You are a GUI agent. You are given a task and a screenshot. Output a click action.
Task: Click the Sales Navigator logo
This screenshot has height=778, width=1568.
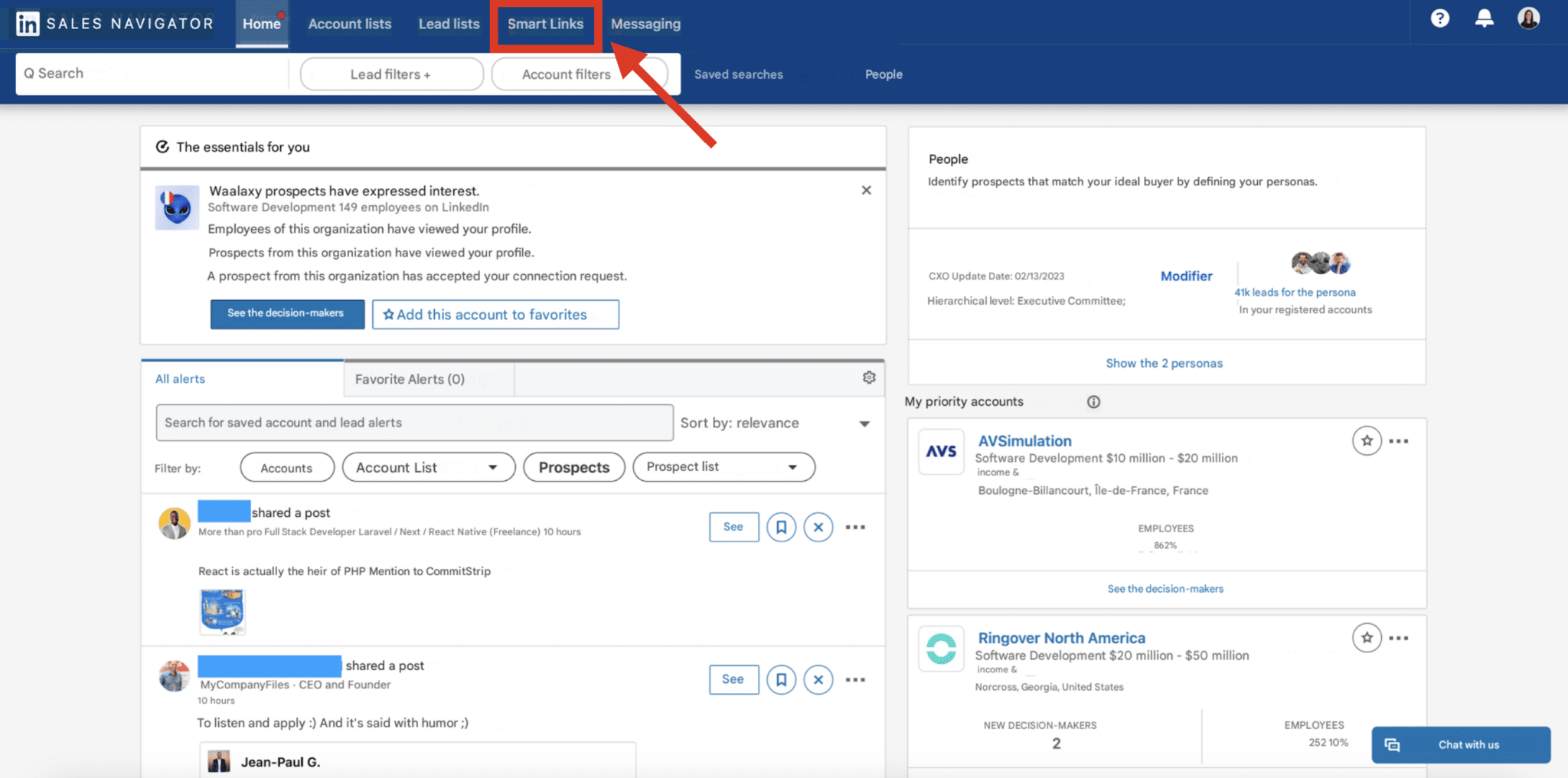[112, 22]
